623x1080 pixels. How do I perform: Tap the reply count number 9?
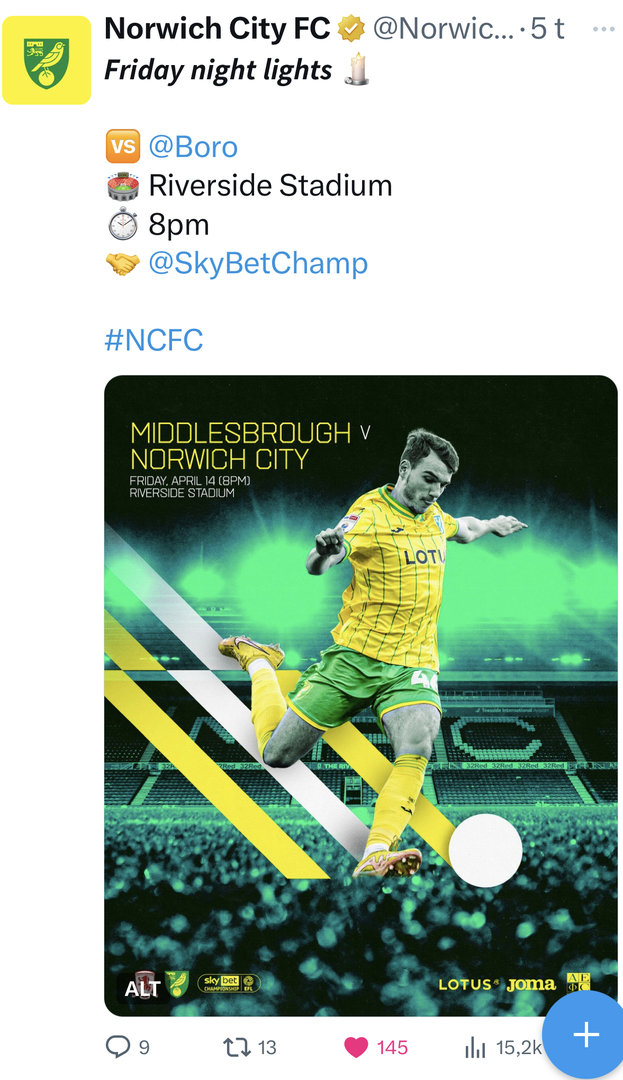144,1047
